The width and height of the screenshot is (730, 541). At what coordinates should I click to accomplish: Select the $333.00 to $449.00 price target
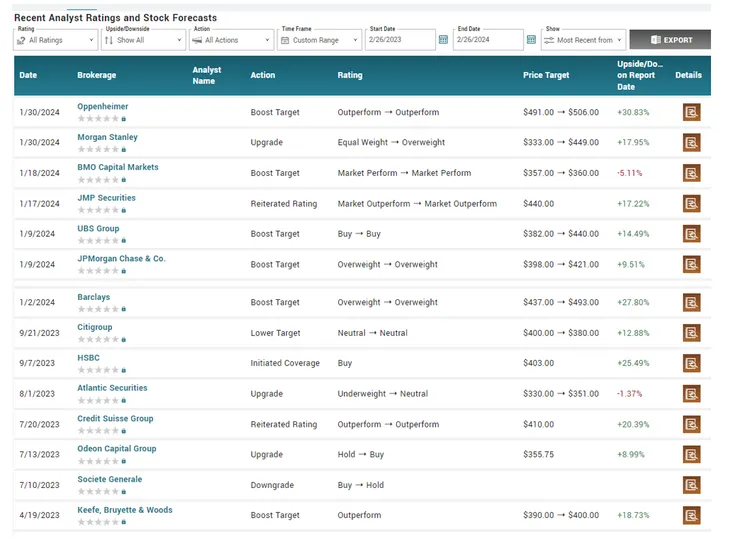(561, 142)
